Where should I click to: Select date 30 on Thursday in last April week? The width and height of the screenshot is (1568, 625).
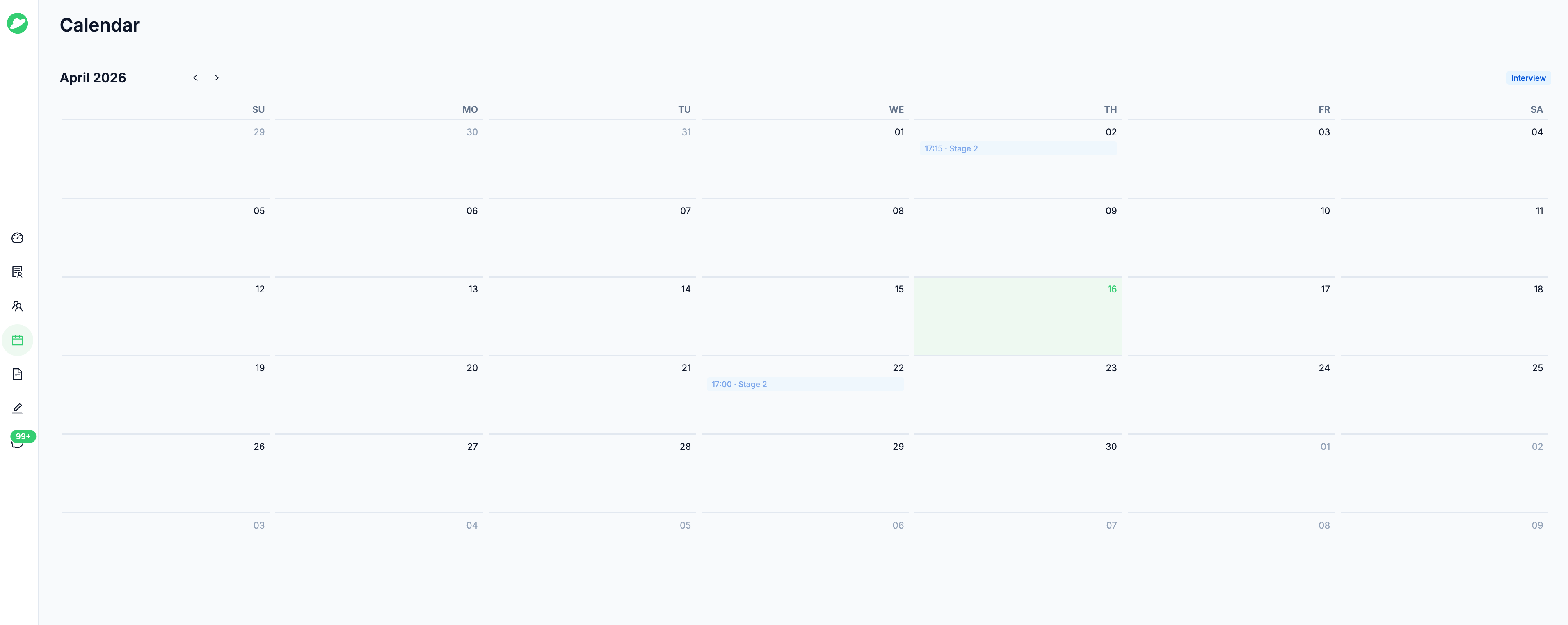tap(1111, 447)
